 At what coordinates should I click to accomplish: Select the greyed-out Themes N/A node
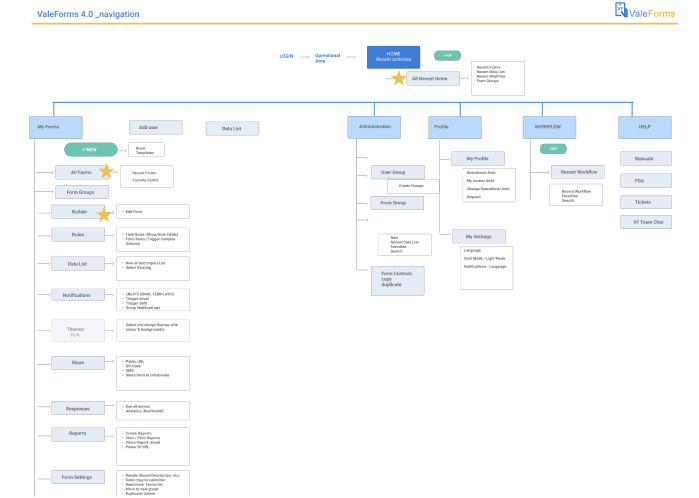coord(78,331)
